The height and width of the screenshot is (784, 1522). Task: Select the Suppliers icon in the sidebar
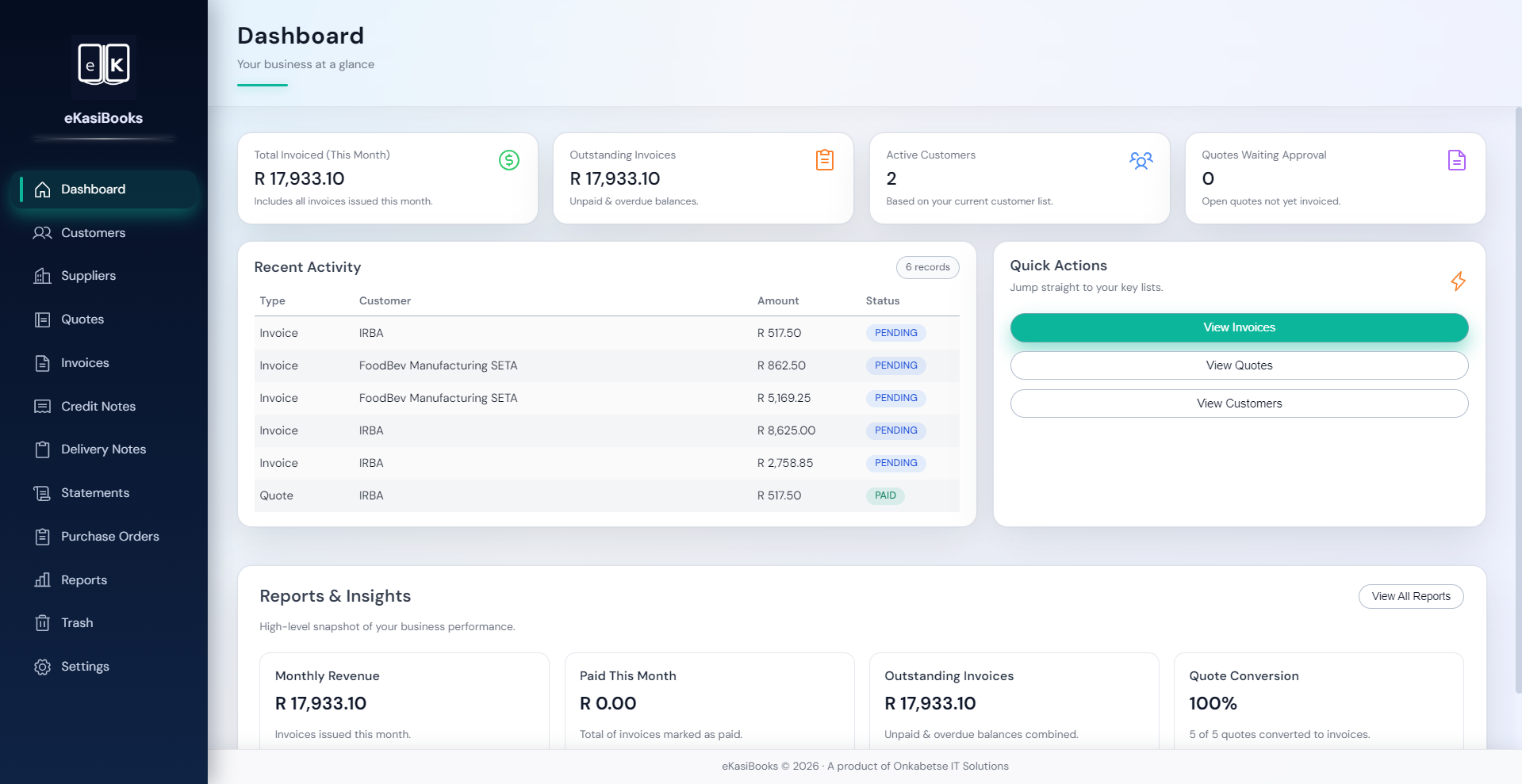[x=42, y=275]
